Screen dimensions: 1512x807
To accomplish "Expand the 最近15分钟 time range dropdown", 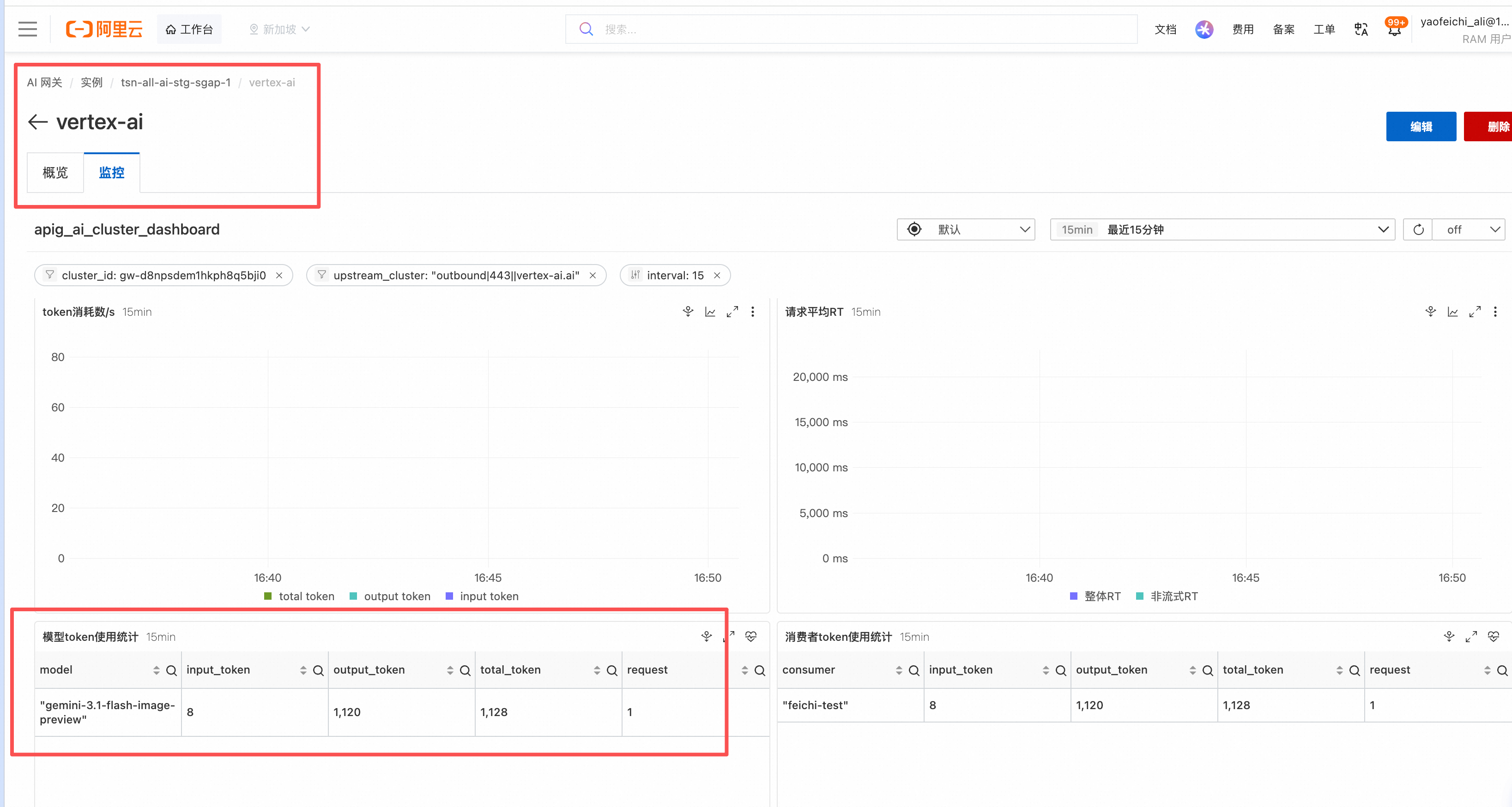I will click(1222, 229).
